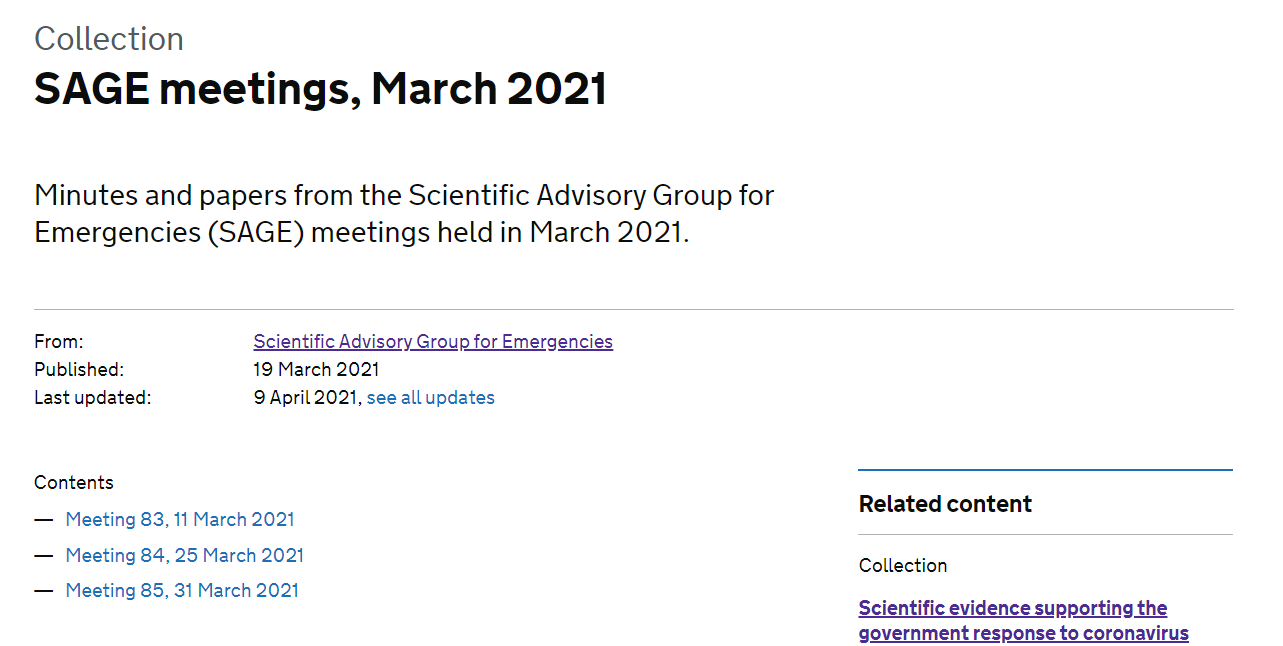Click the dash before Meeting 84
Image resolution: width=1283 pixels, height=646 pixels.
point(43,556)
